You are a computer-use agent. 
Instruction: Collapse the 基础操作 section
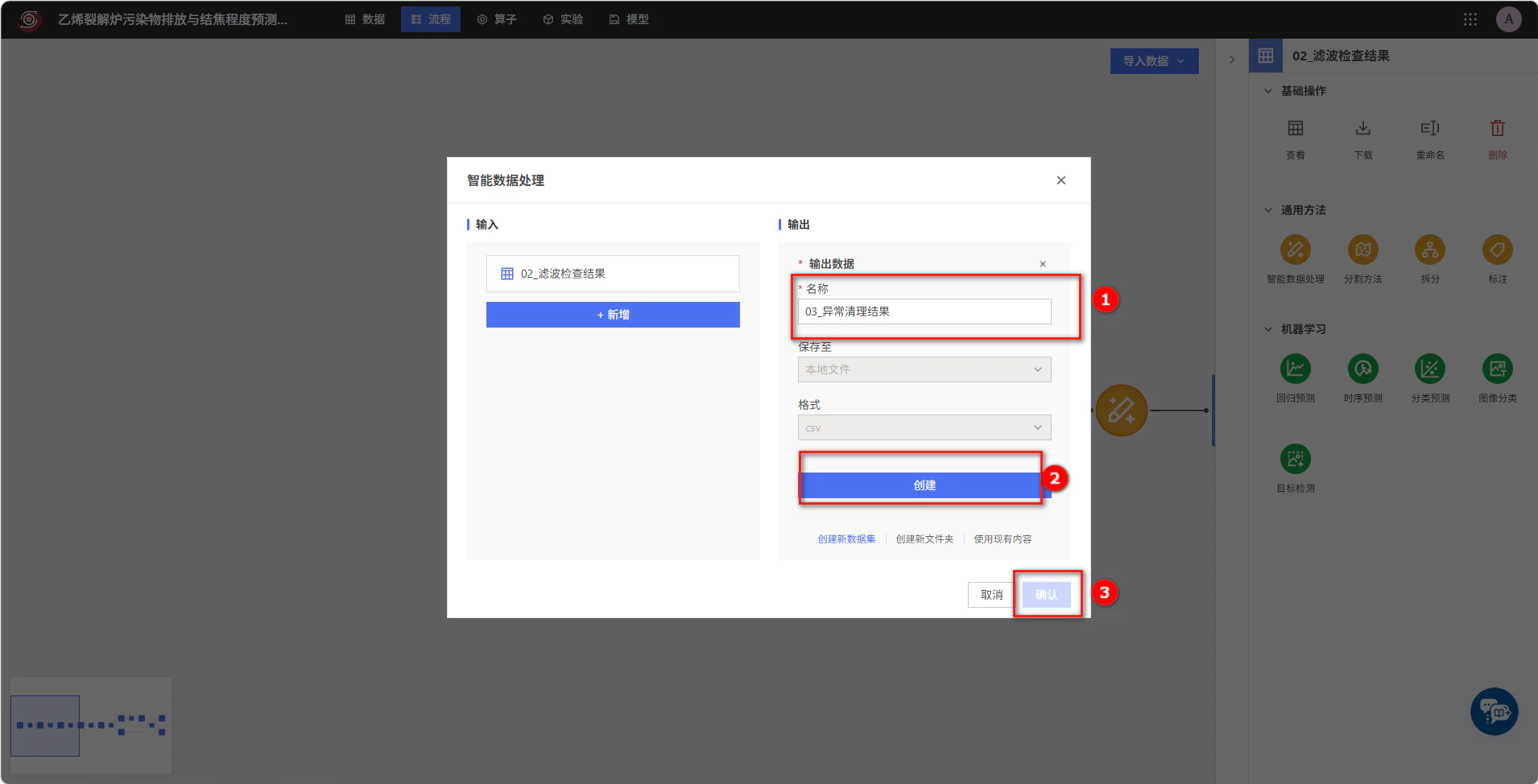[1267, 91]
